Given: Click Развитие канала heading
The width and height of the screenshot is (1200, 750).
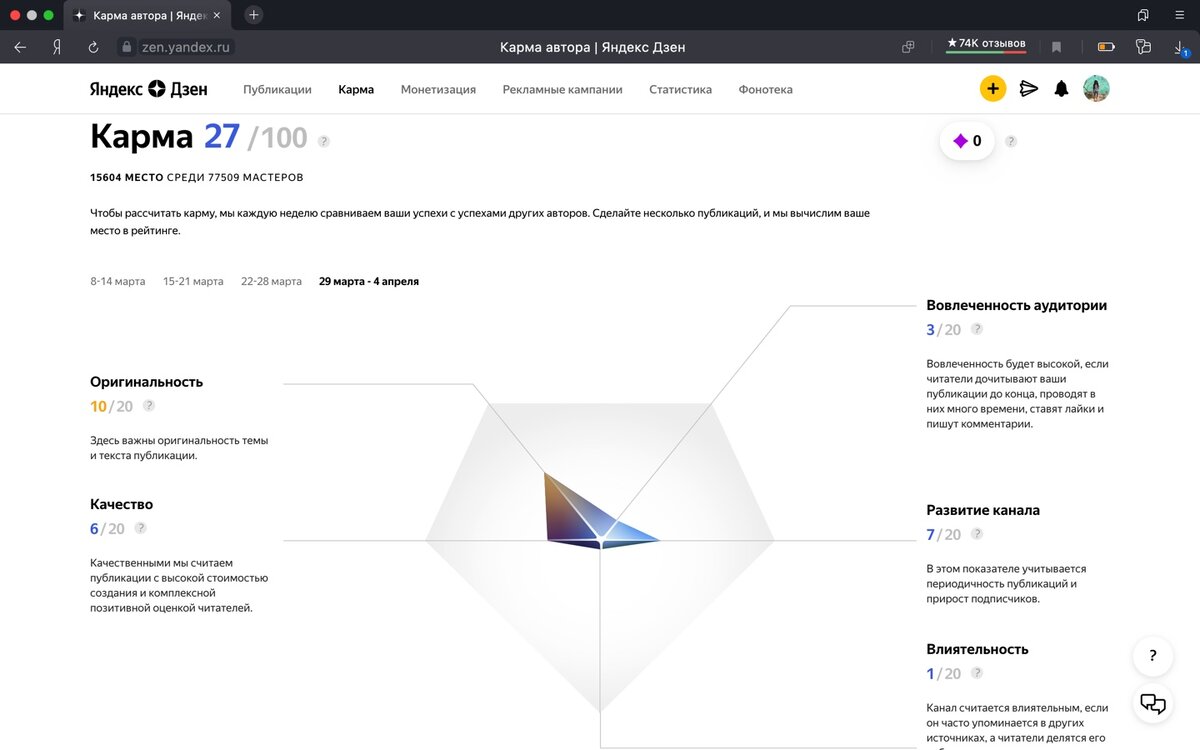Looking at the screenshot, I should (983, 510).
